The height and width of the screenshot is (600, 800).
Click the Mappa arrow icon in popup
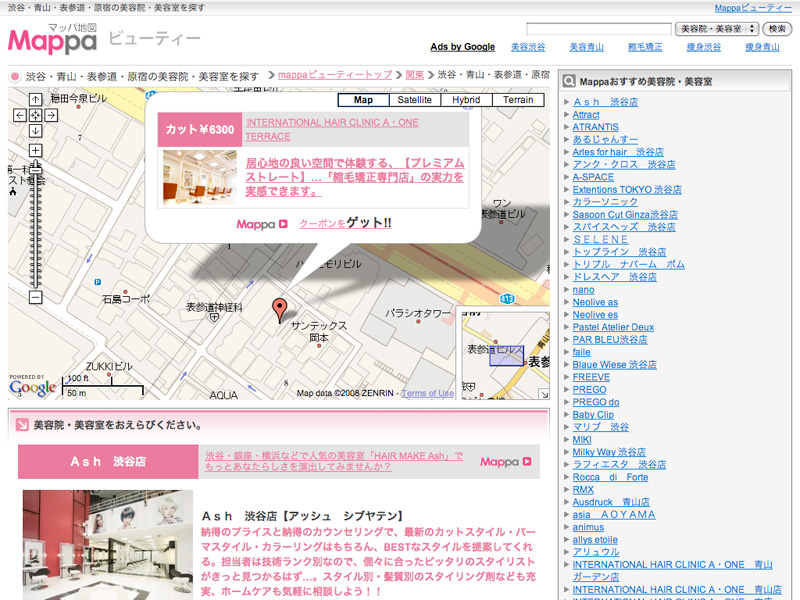[283, 224]
